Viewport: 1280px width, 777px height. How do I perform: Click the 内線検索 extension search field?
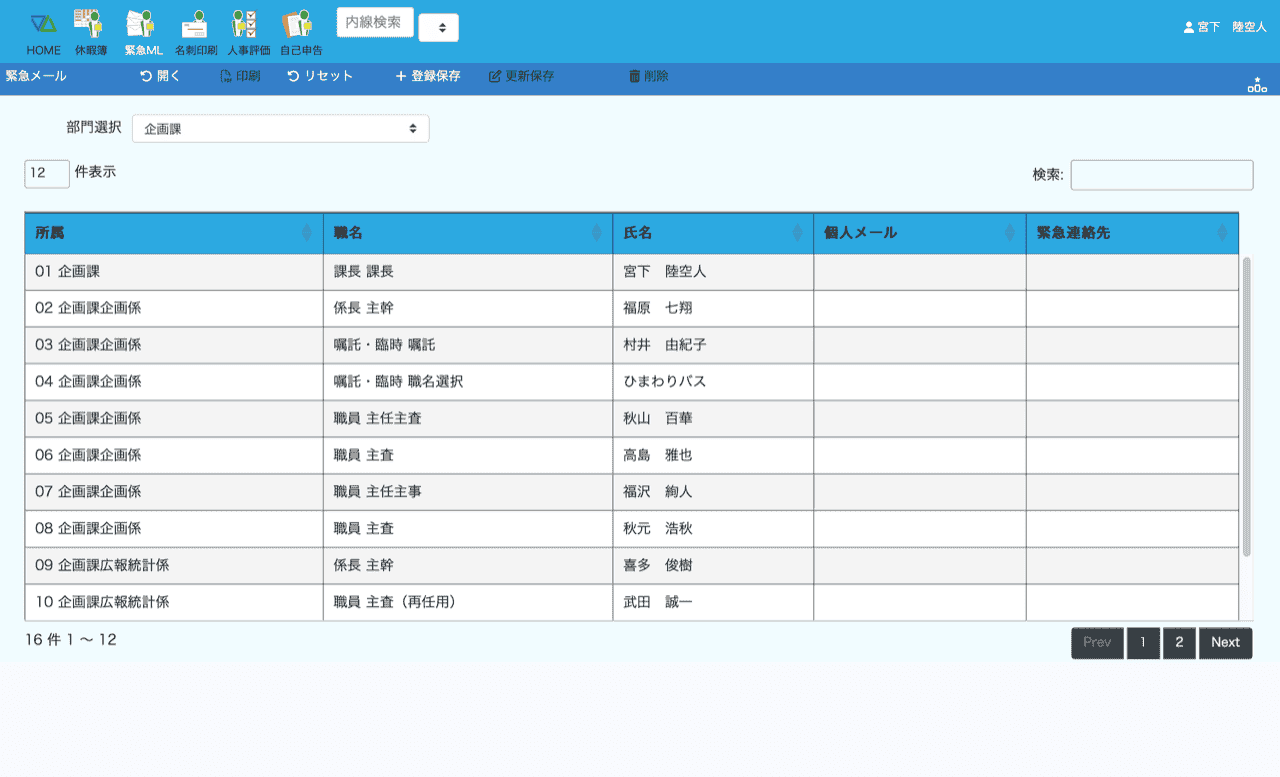pos(375,22)
